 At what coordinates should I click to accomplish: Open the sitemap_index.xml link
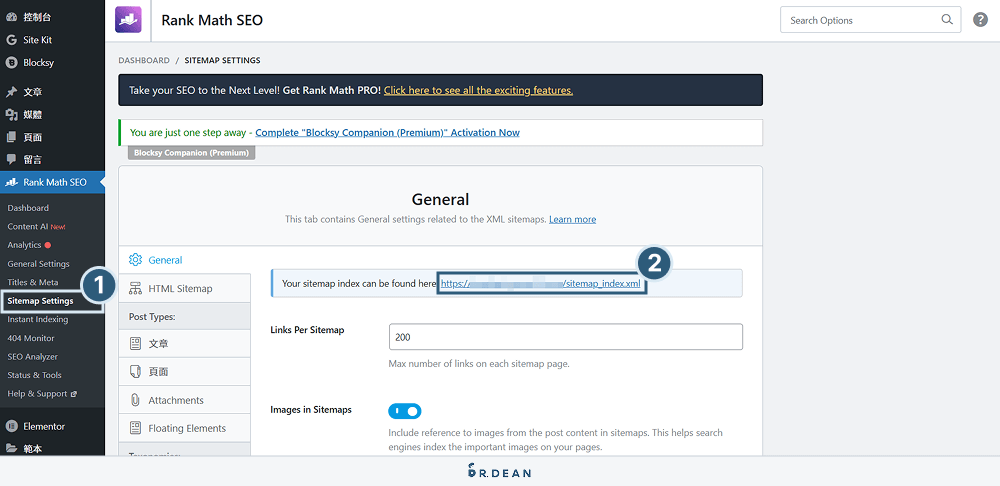point(541,284)
